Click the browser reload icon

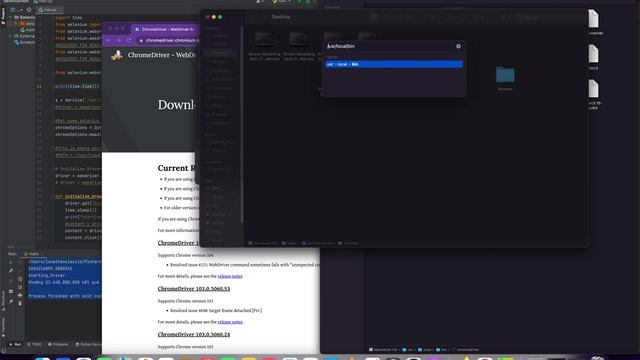coord(129,40)
